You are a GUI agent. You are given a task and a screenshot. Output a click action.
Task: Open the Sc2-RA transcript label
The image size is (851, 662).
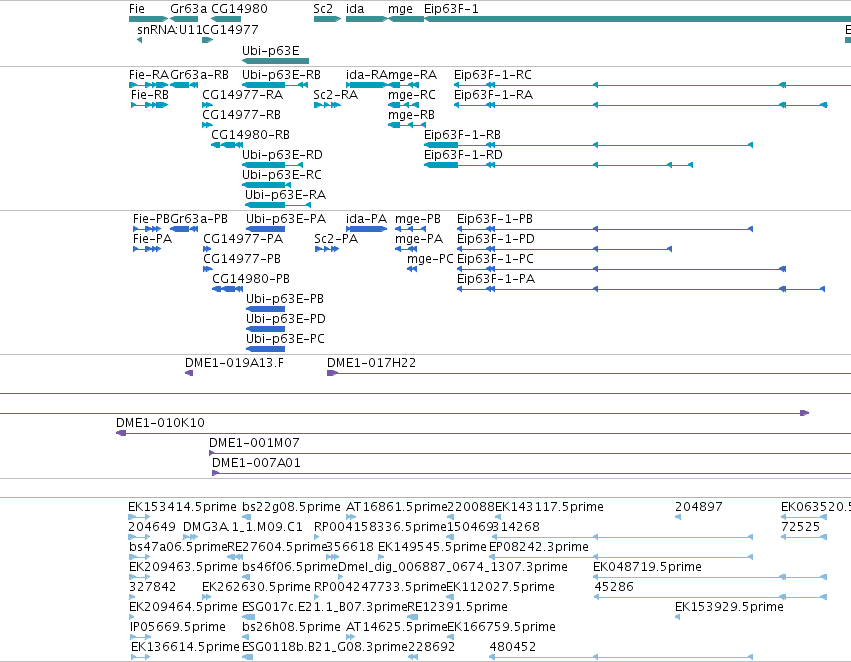pos(335,94)
